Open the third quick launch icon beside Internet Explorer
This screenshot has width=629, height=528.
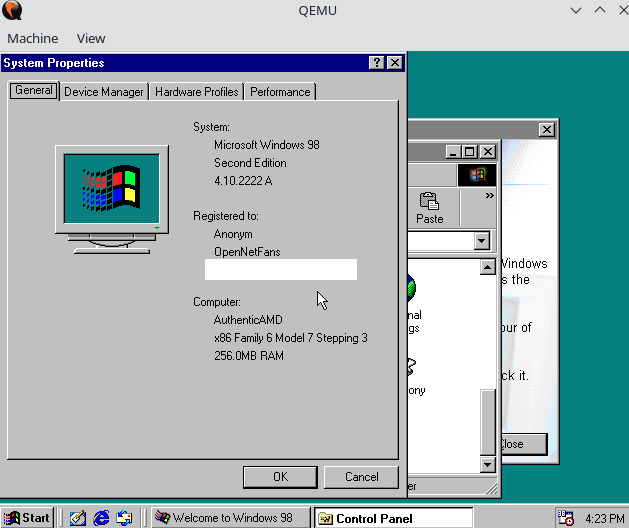pos(124,518)
